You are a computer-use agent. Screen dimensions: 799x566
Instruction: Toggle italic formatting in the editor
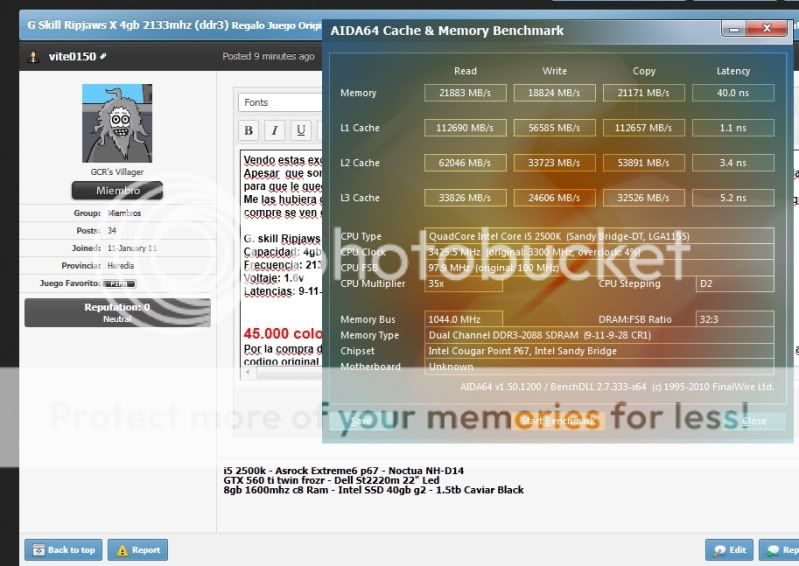(275, 130)
